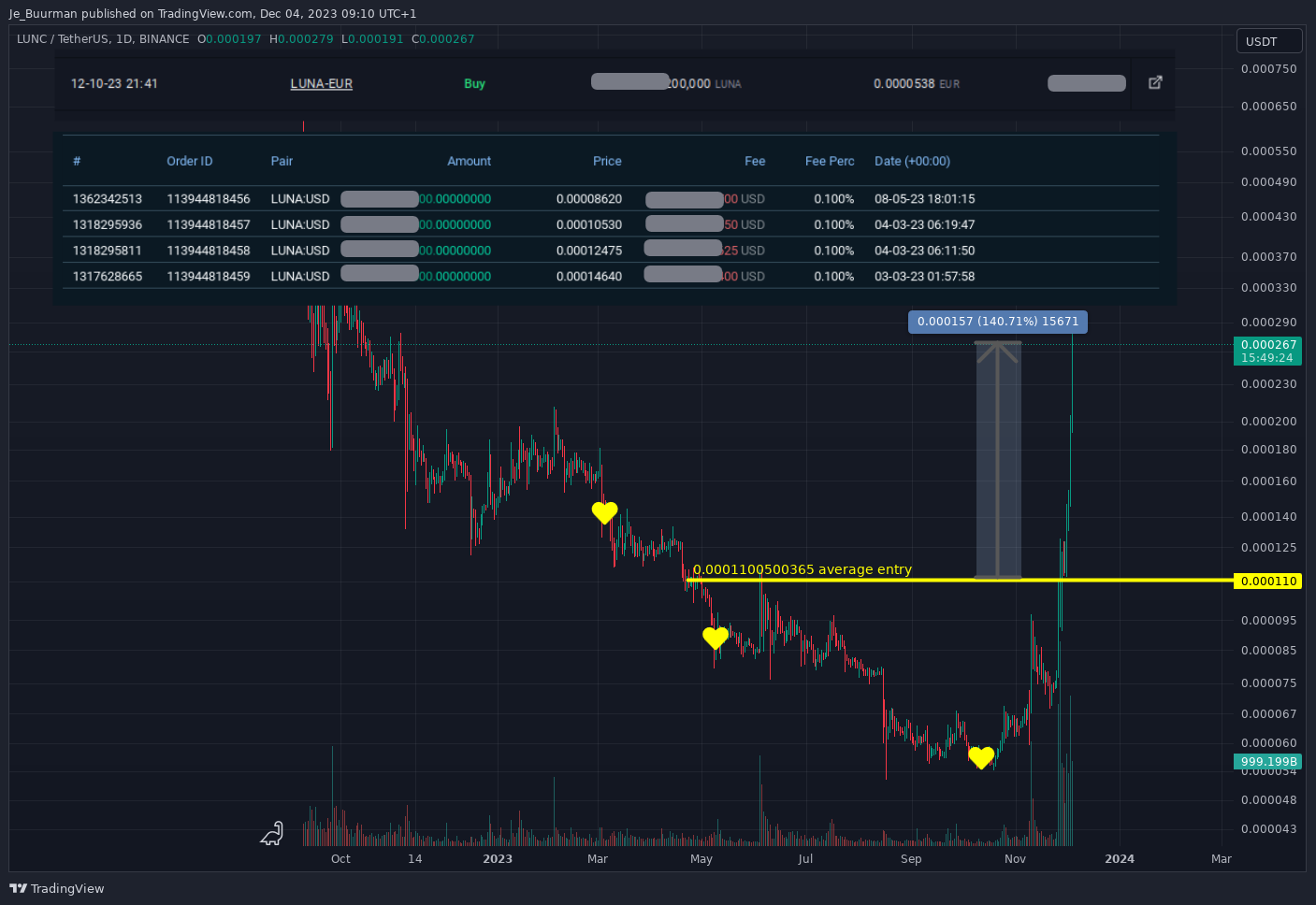Click the Order ID column header

(190, 161)
